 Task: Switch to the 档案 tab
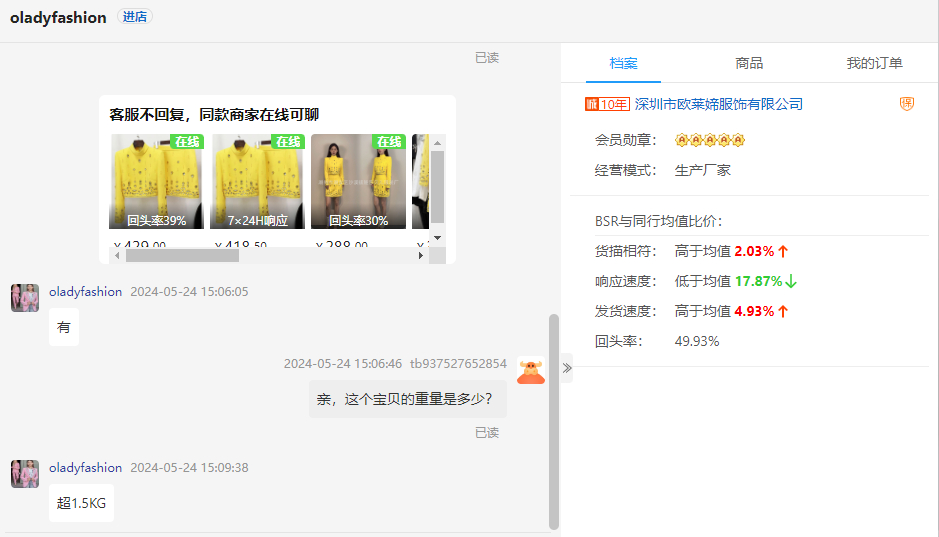click(x=623, y=63)
